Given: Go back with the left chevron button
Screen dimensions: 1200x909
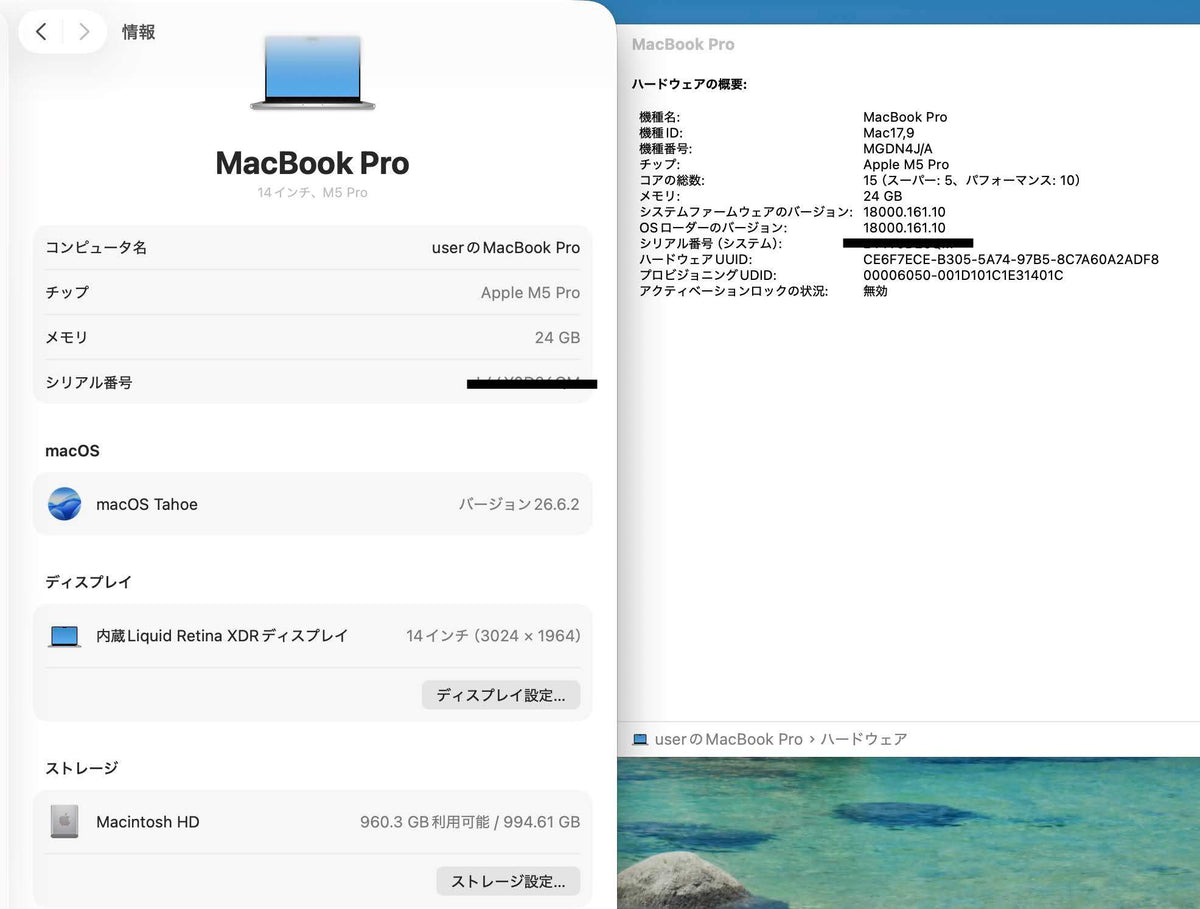Looking at the screenshot, I should [x=41, y=32].
